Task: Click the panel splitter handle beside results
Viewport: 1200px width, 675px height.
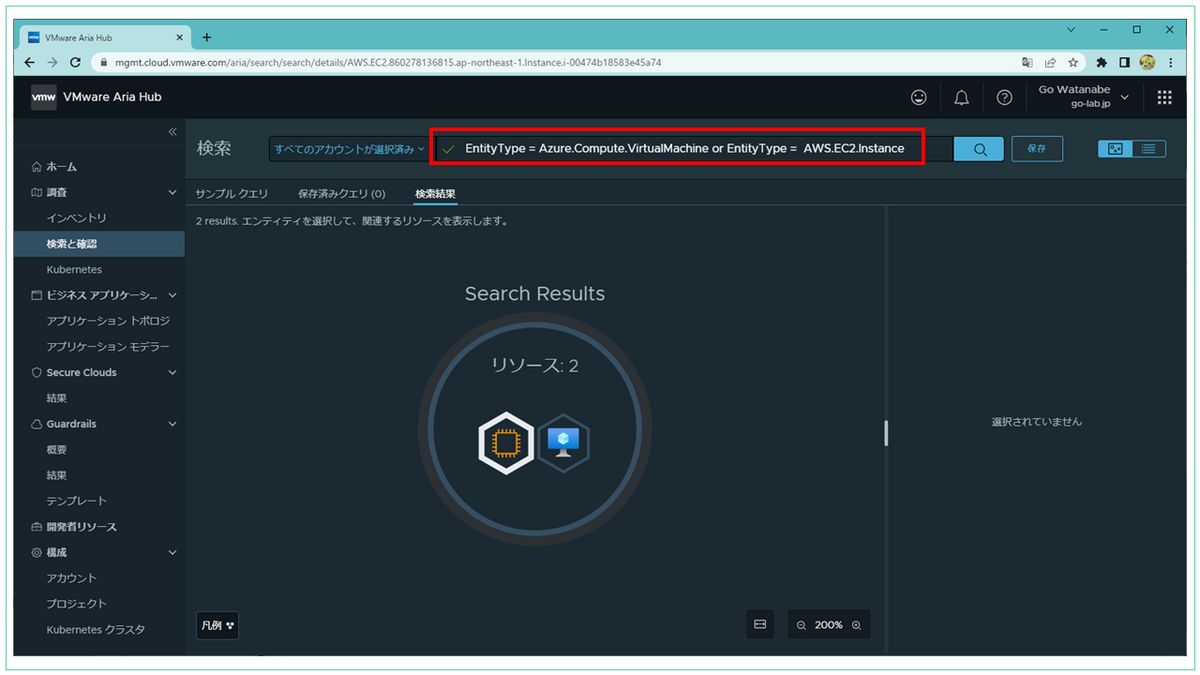Action: click(x=886, y=433)
